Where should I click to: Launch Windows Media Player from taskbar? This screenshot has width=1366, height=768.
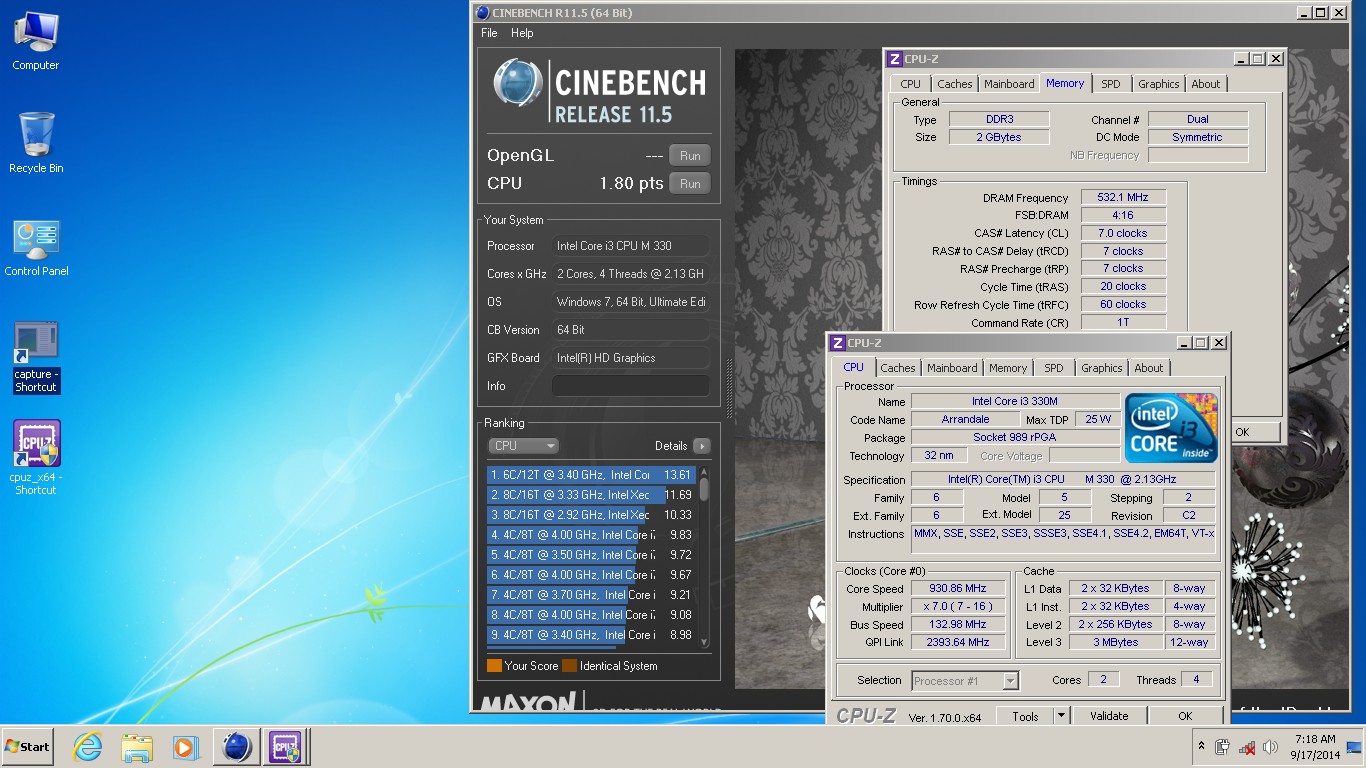pos(185,747)
